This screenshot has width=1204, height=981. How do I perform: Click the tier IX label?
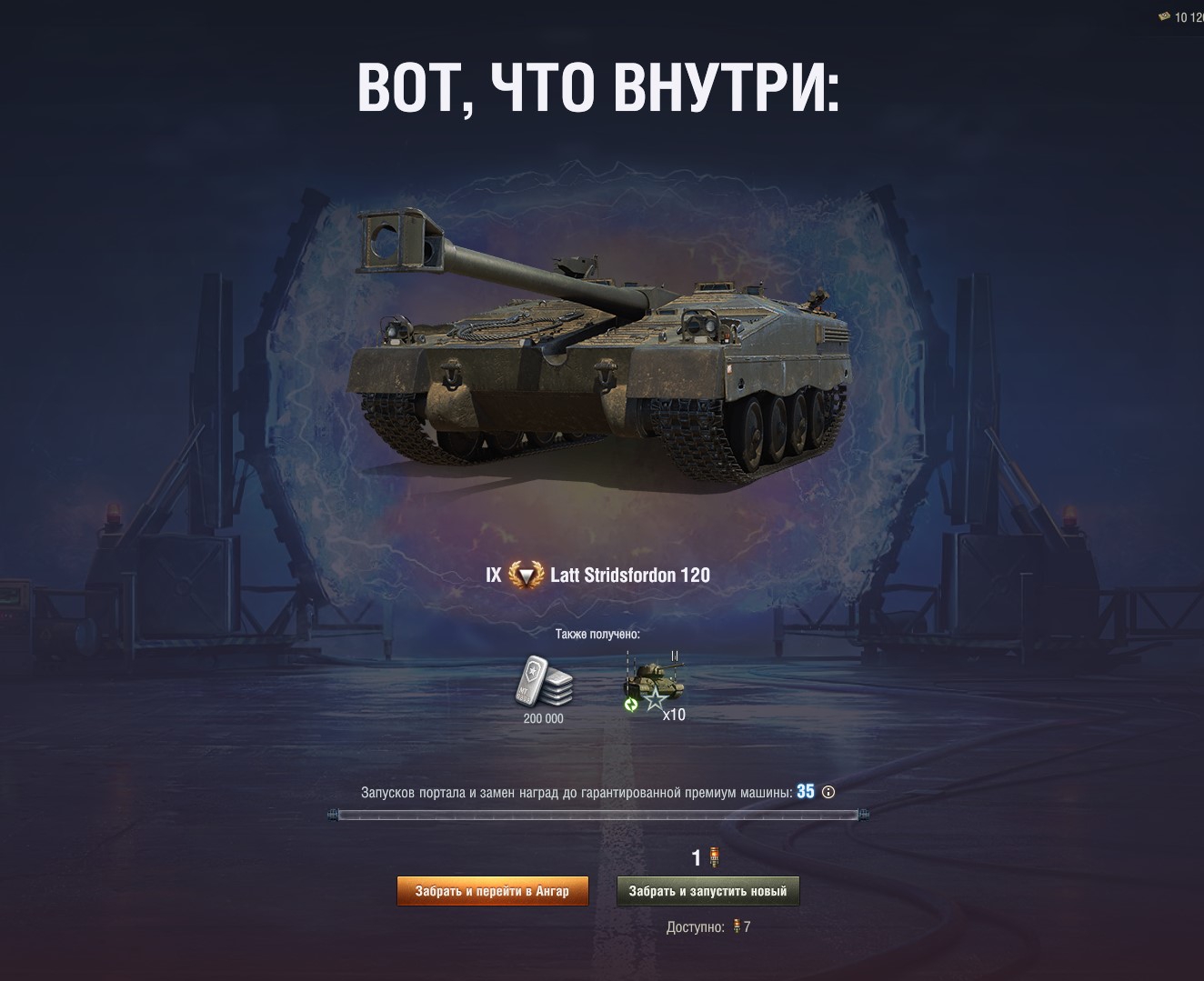[494, 575]
